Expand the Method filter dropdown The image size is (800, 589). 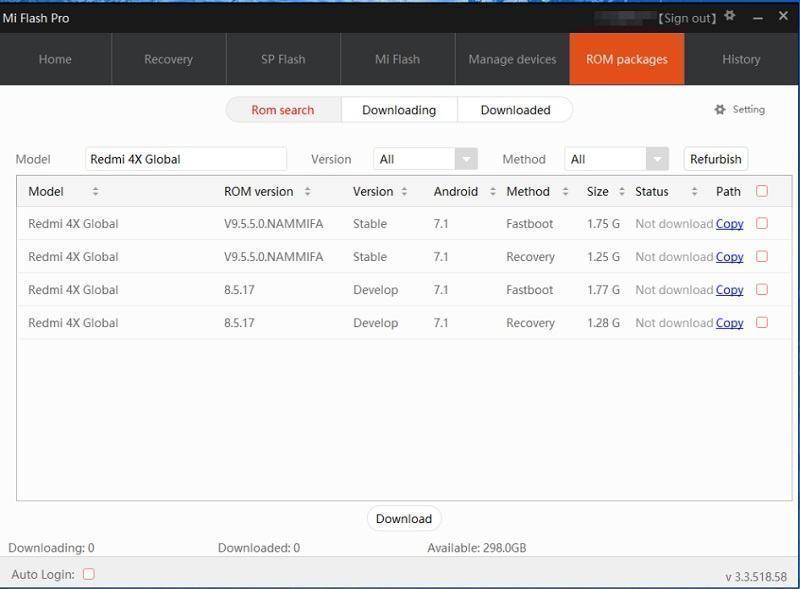[x=656, y=159]
